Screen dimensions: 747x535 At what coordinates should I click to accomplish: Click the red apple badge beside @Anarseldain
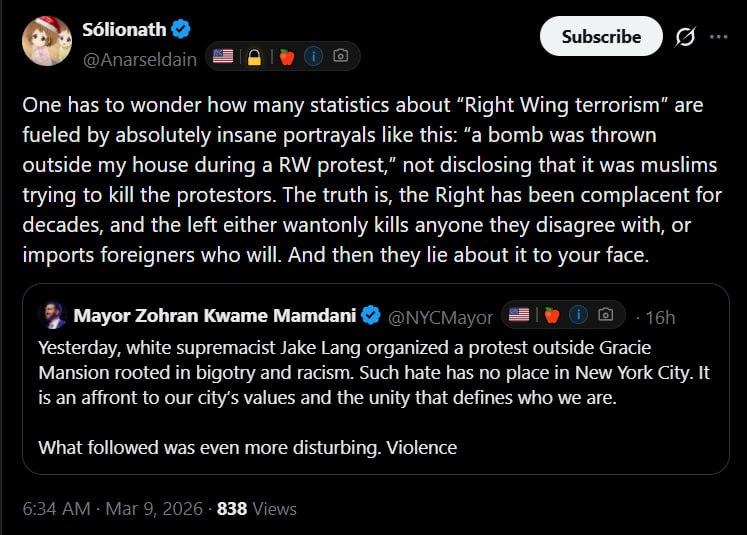(x=285, y=57)
